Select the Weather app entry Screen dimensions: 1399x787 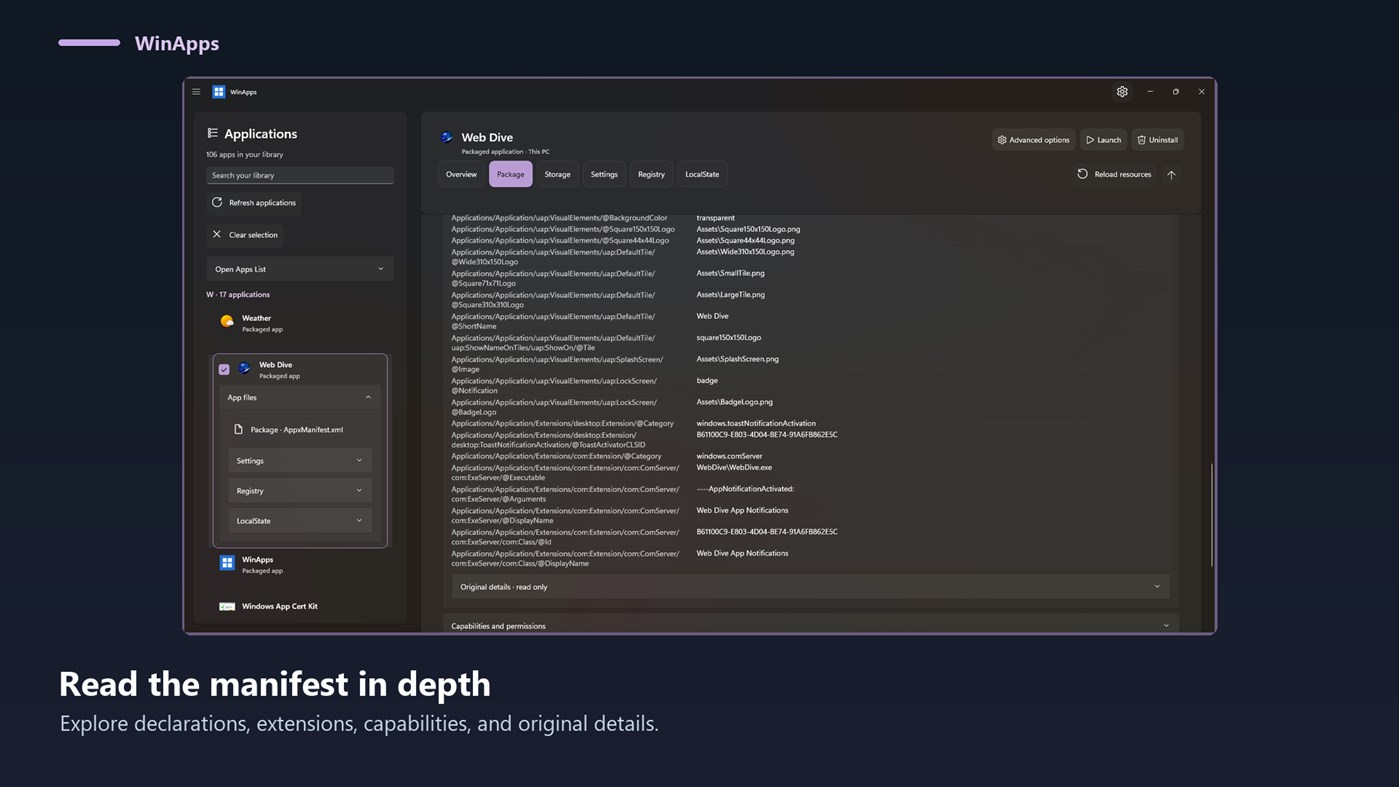pos(300,323)
